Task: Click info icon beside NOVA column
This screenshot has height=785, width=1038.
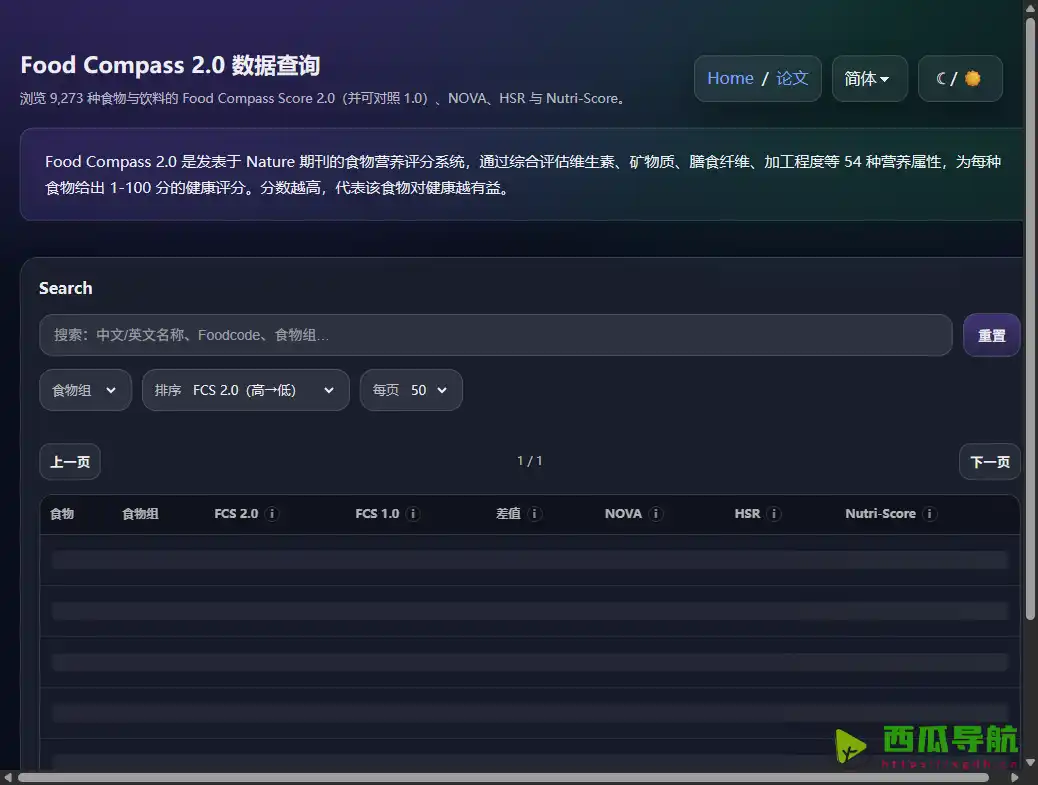Action: point(656,514)
